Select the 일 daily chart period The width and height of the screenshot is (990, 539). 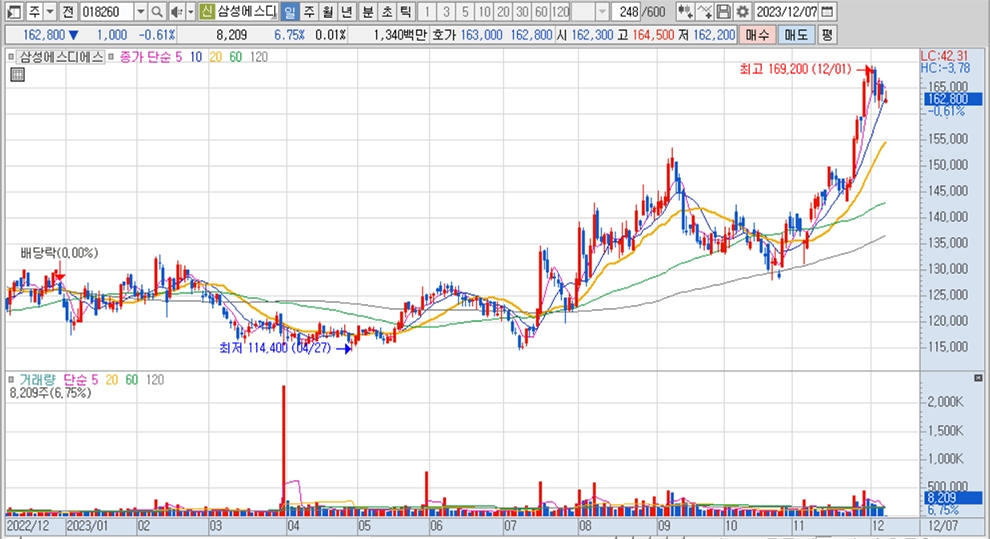pos(289,11)
